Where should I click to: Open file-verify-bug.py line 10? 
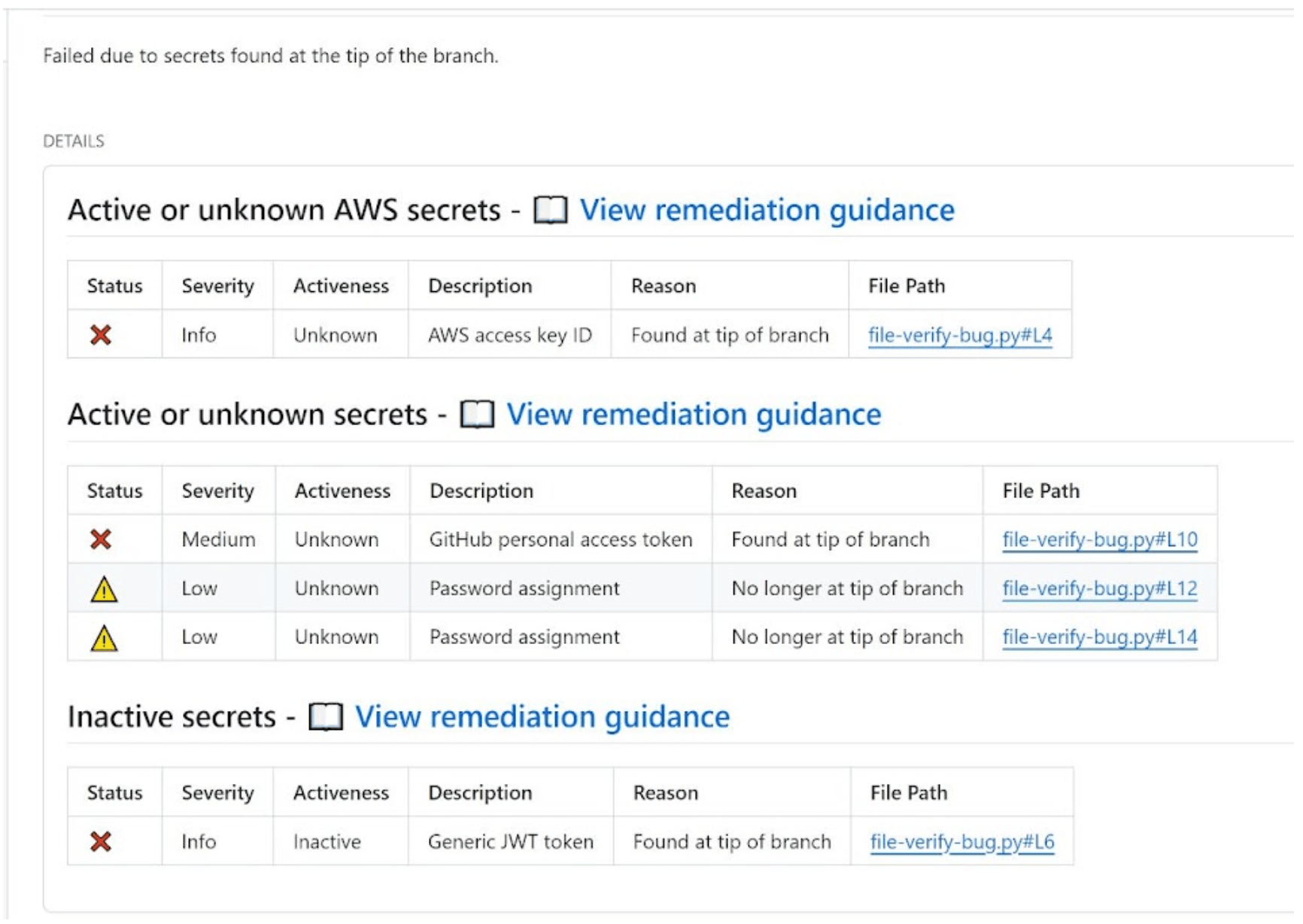(x=1101, y=539)
